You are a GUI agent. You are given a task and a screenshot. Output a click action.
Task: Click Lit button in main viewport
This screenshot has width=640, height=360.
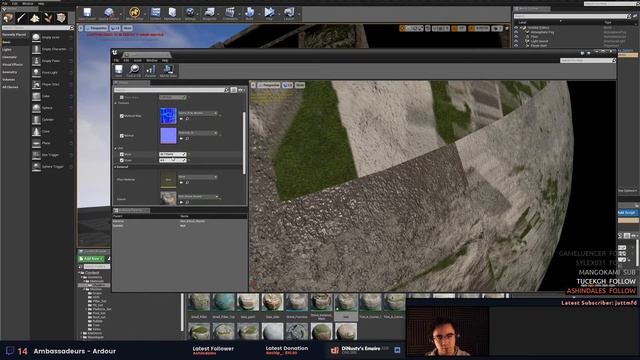point(115,28)
